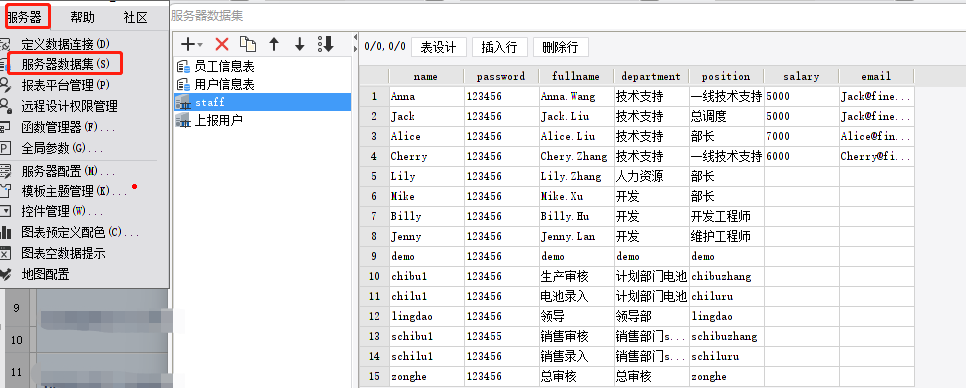Viewport: 966px width, 388px height.
Task: Select the position cell 总调度
Action: tap(726, 116)
